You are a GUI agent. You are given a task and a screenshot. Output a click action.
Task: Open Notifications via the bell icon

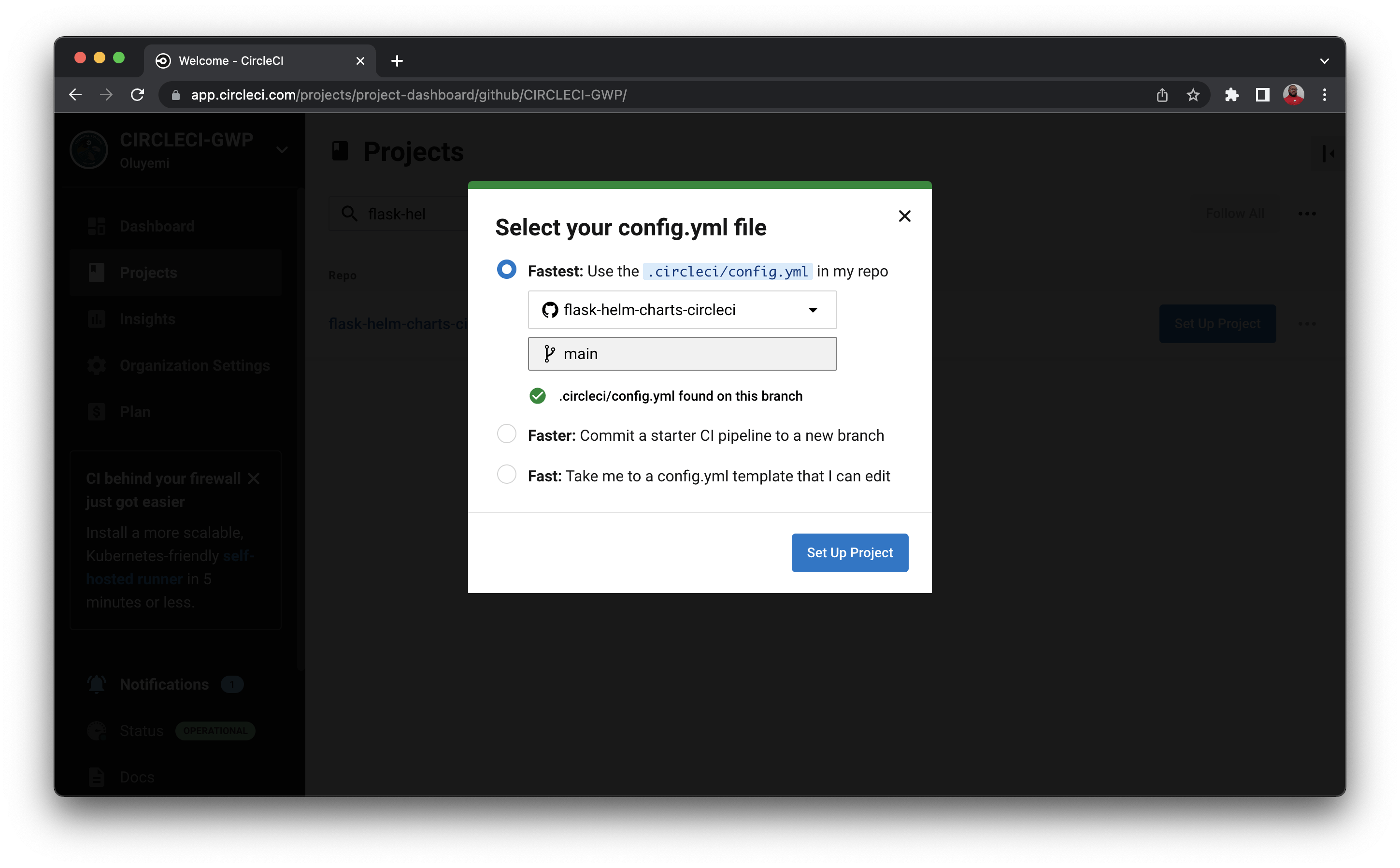(x=96, y=684)
